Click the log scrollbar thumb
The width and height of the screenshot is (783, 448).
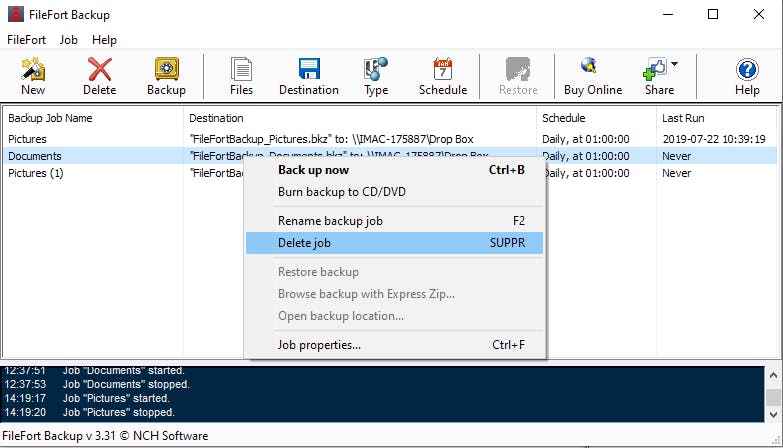click(773, 398)
